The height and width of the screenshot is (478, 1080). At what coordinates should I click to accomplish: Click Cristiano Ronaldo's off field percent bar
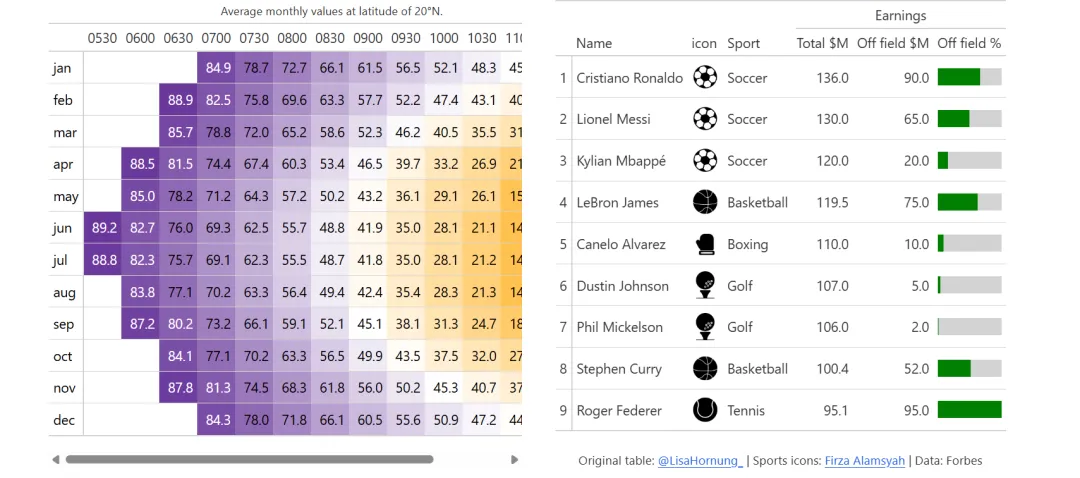tap(969, 77)
